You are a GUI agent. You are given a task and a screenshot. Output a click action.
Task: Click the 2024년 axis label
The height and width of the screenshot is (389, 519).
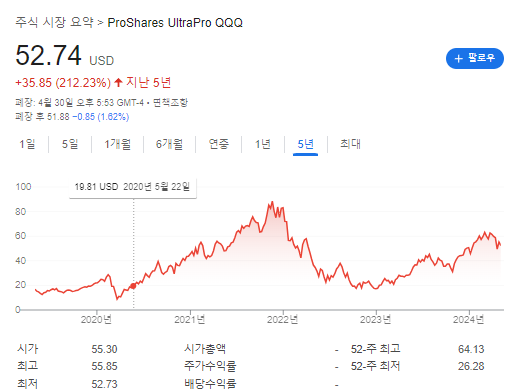pyautogui.click(x=468, y=320)
